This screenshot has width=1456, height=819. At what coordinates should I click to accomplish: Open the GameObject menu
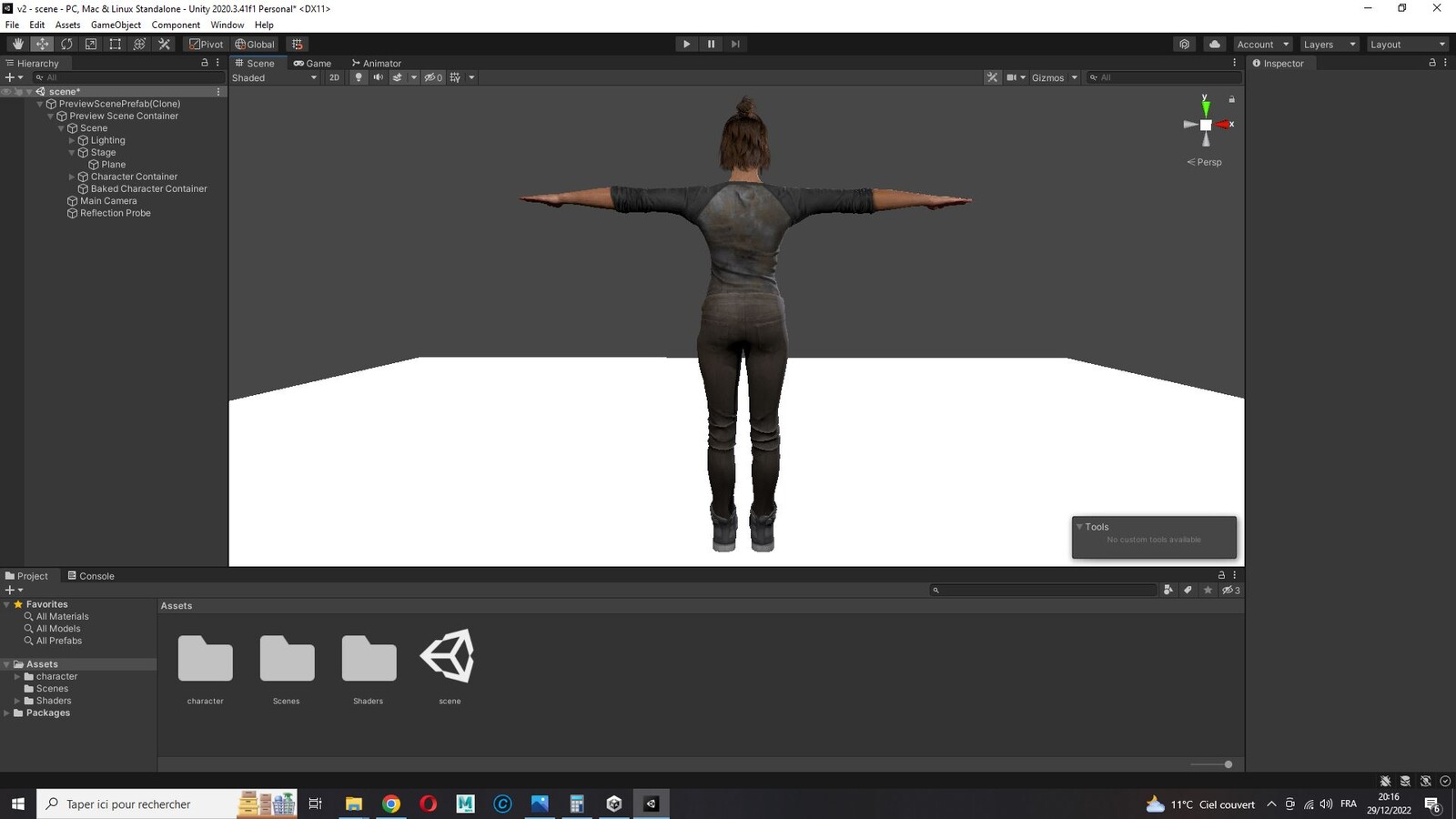tap(116, 25)
